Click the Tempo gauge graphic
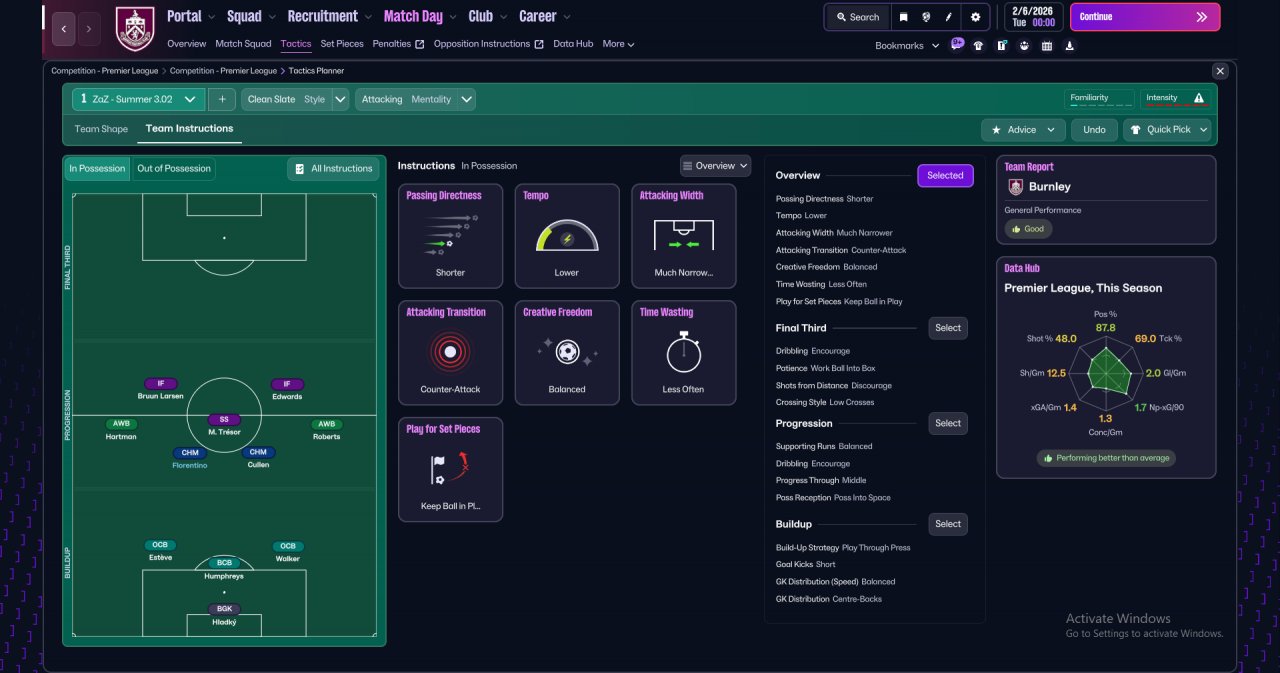Screen dimensions: 1280x673 coord(567,236)
